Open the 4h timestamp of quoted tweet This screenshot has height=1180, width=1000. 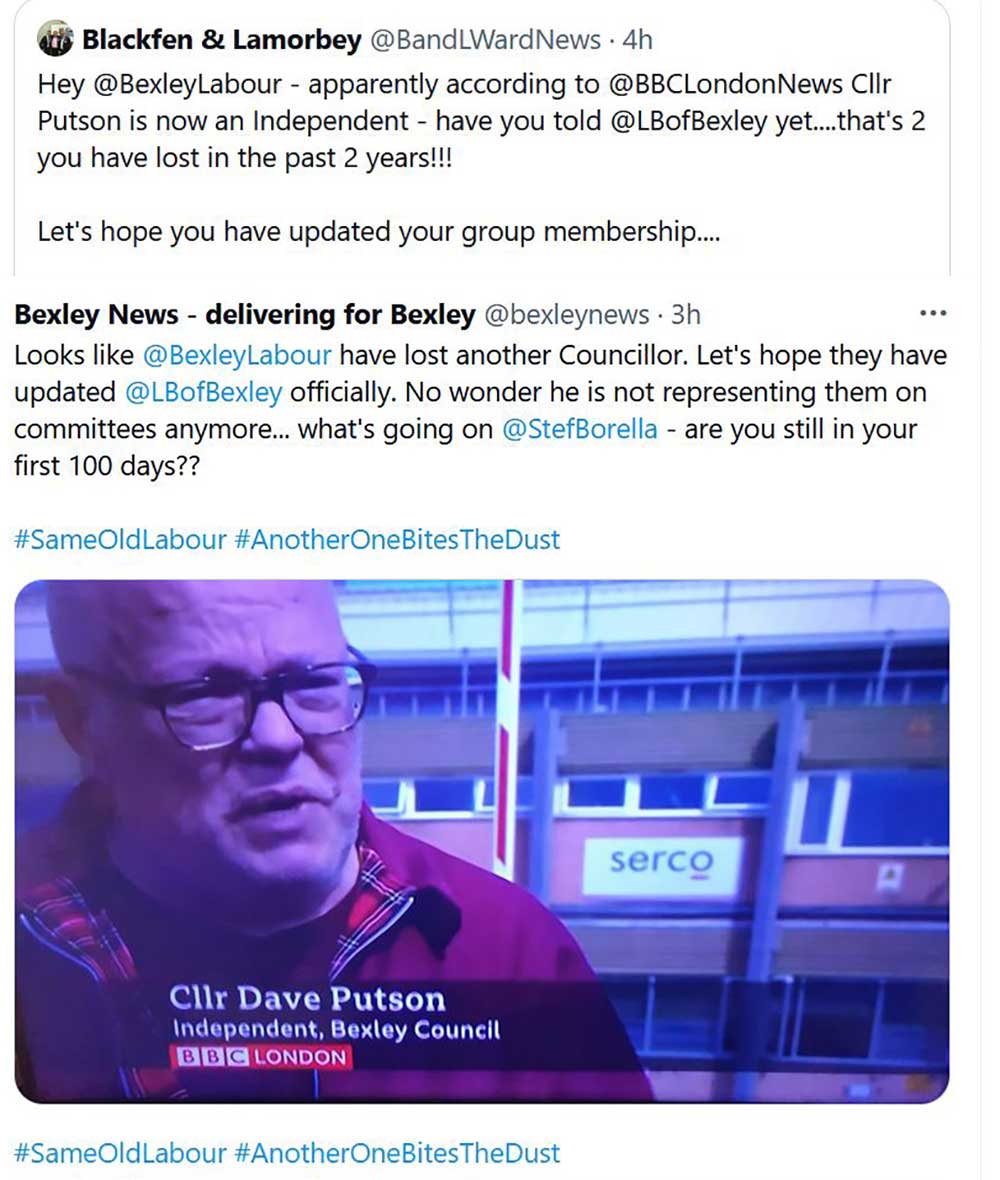637,39
